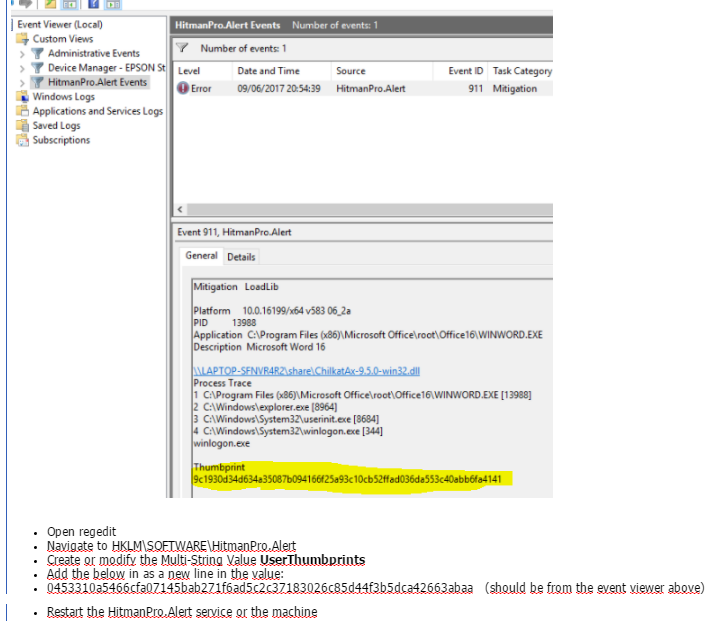720x621 pixels.
Task: Click the Device Manager filter icon
Action: pos(38,68)
